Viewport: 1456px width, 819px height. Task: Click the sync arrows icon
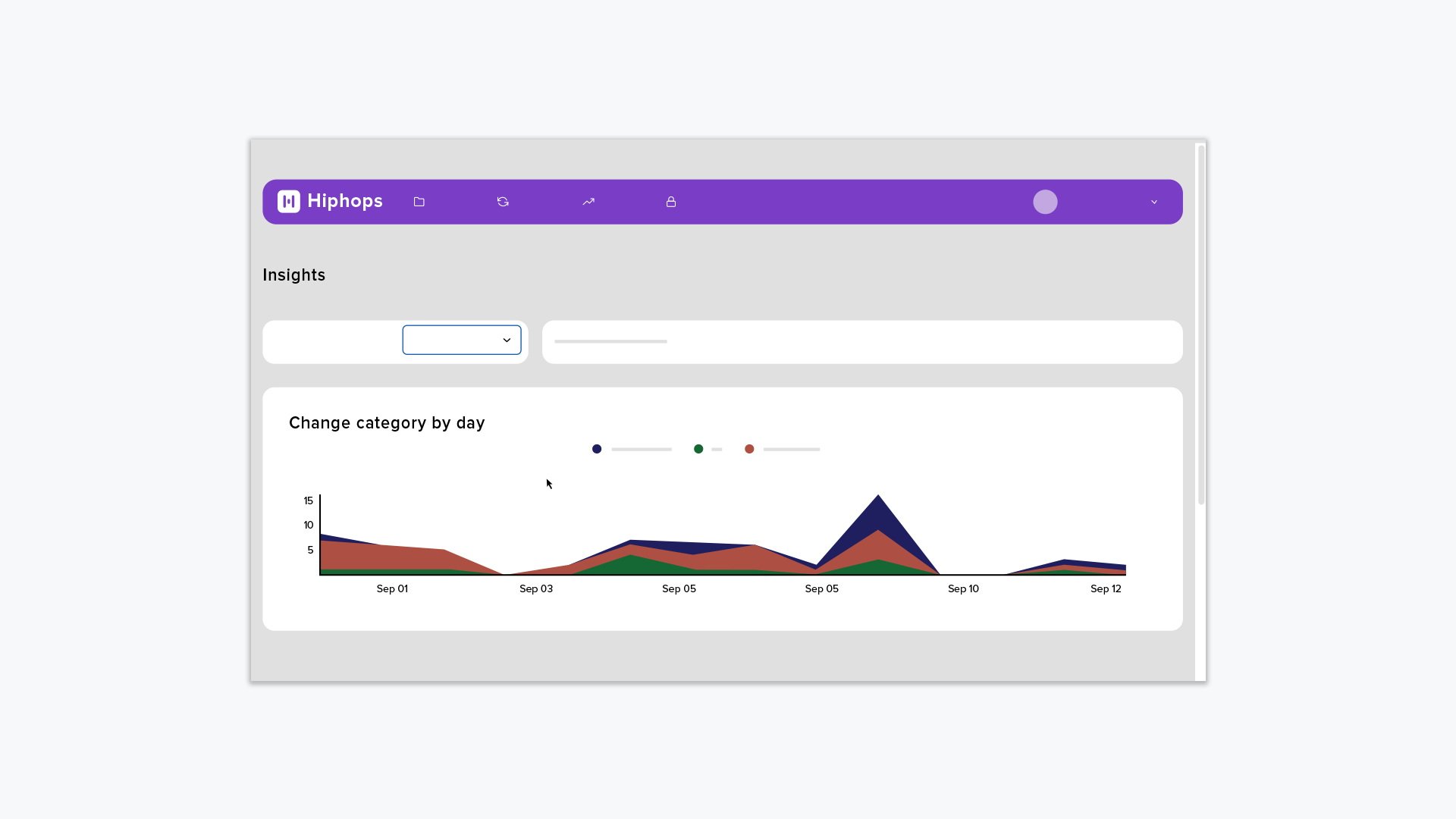point(503,202)
